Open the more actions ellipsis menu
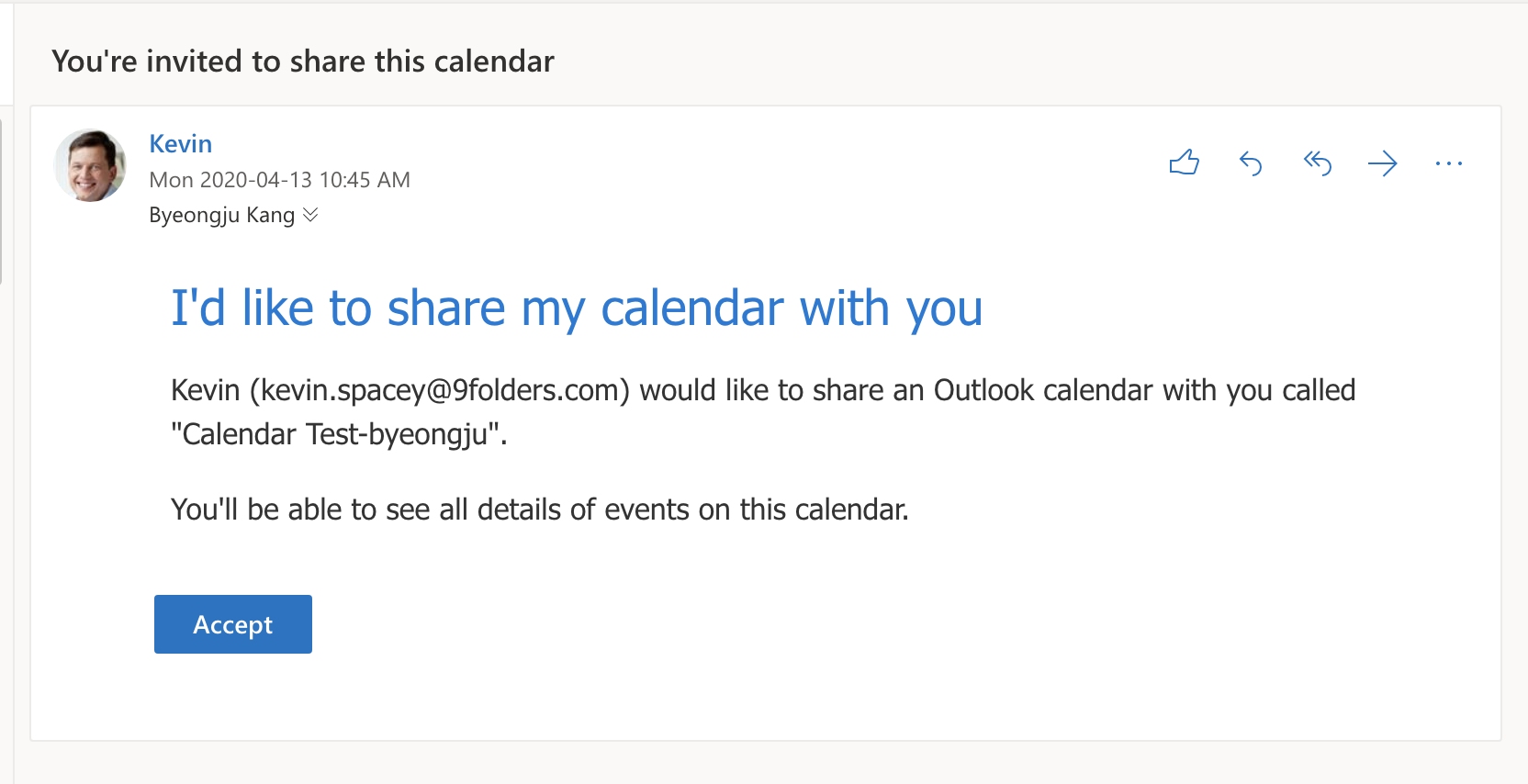Viewport: 1528px width, 784px height. 1448,163
